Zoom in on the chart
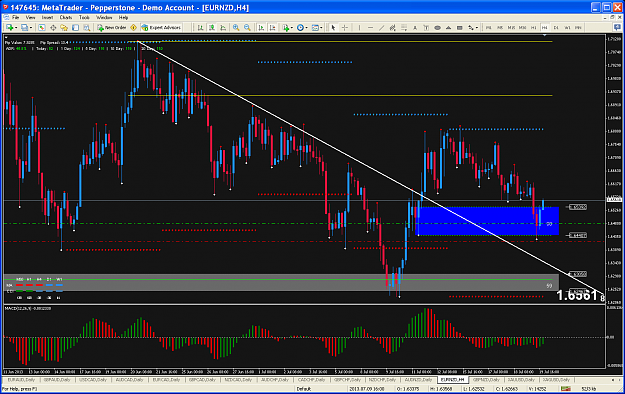Image resolution: width=625 pixels, height=394 pixels. [236, 28]
